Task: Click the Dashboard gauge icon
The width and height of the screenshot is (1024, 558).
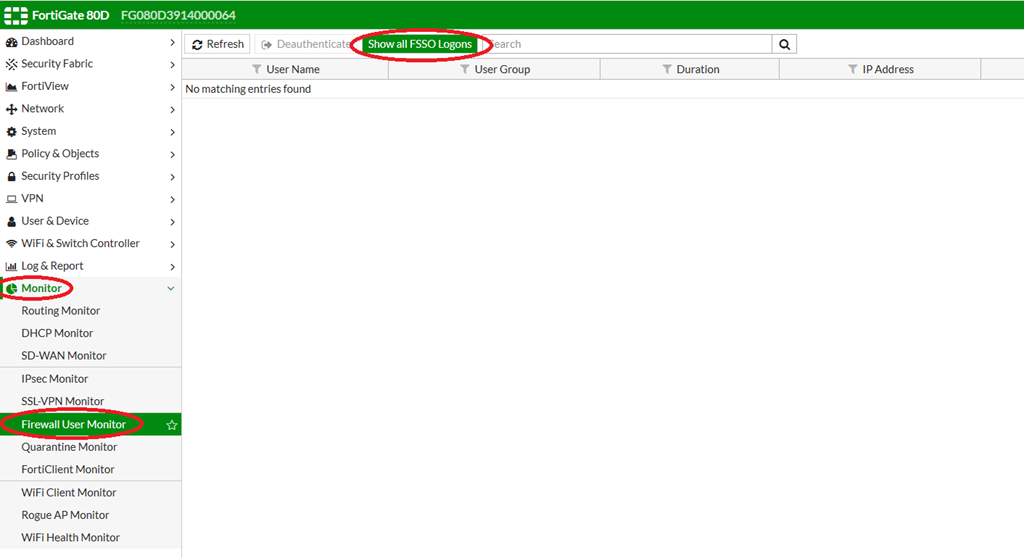Action: click(11, 42)
